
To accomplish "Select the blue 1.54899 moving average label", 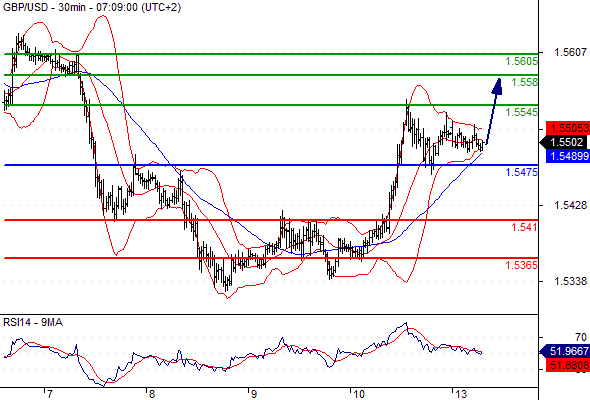I will (568, 156).
